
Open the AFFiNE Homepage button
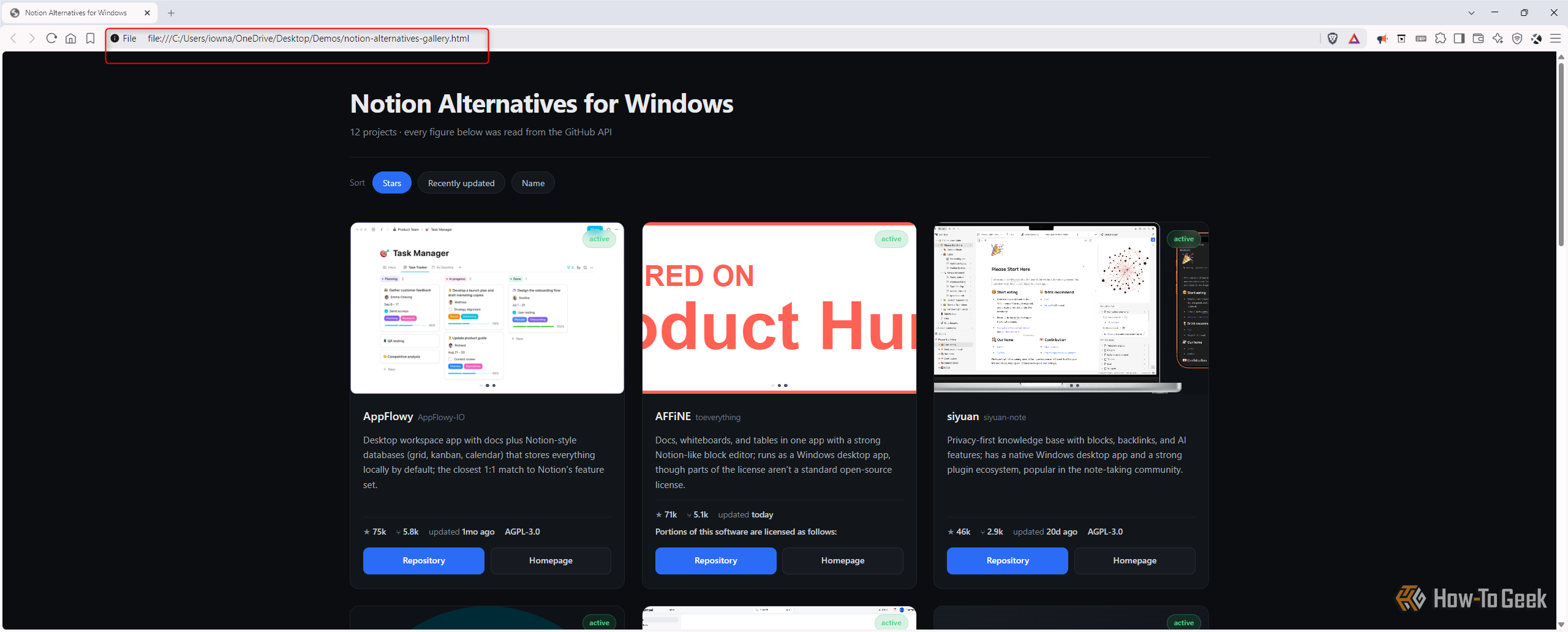(x=843, y=560)
